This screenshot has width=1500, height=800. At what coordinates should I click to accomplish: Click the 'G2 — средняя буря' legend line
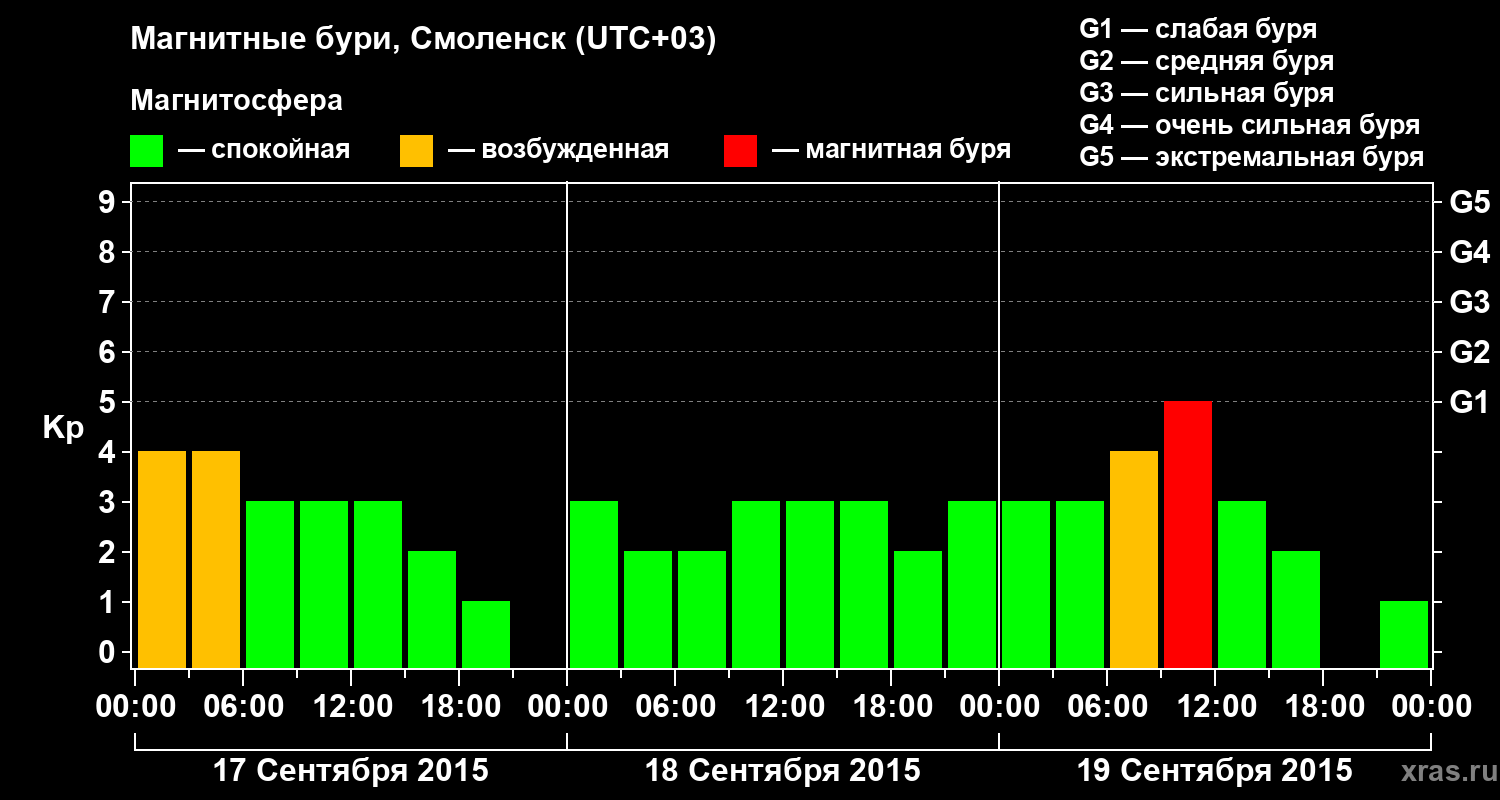pyautogui.click(x=1207, y=61)
